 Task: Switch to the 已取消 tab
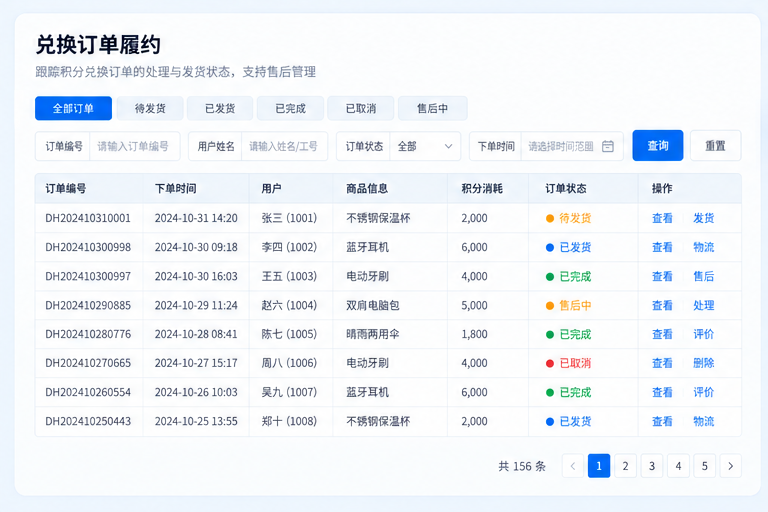pos(361,108)
